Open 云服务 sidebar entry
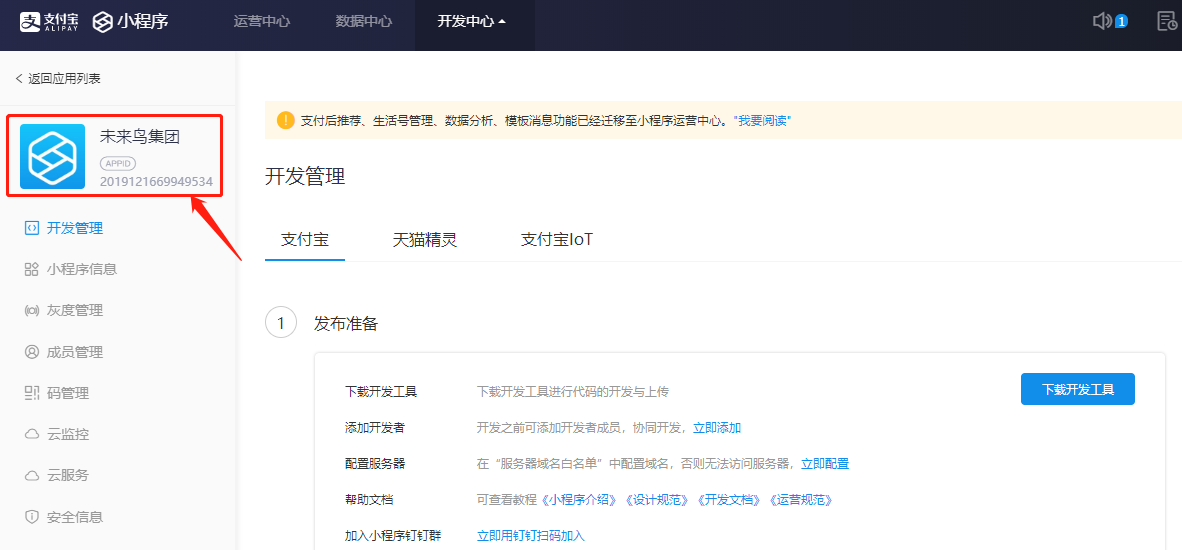The image size is (1182, 550). tap(67, 475)
